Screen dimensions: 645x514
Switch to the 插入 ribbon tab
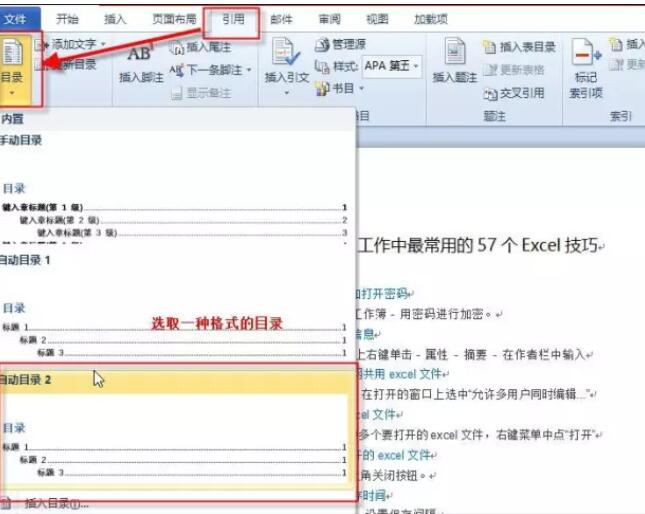click(x=115, y=19)
